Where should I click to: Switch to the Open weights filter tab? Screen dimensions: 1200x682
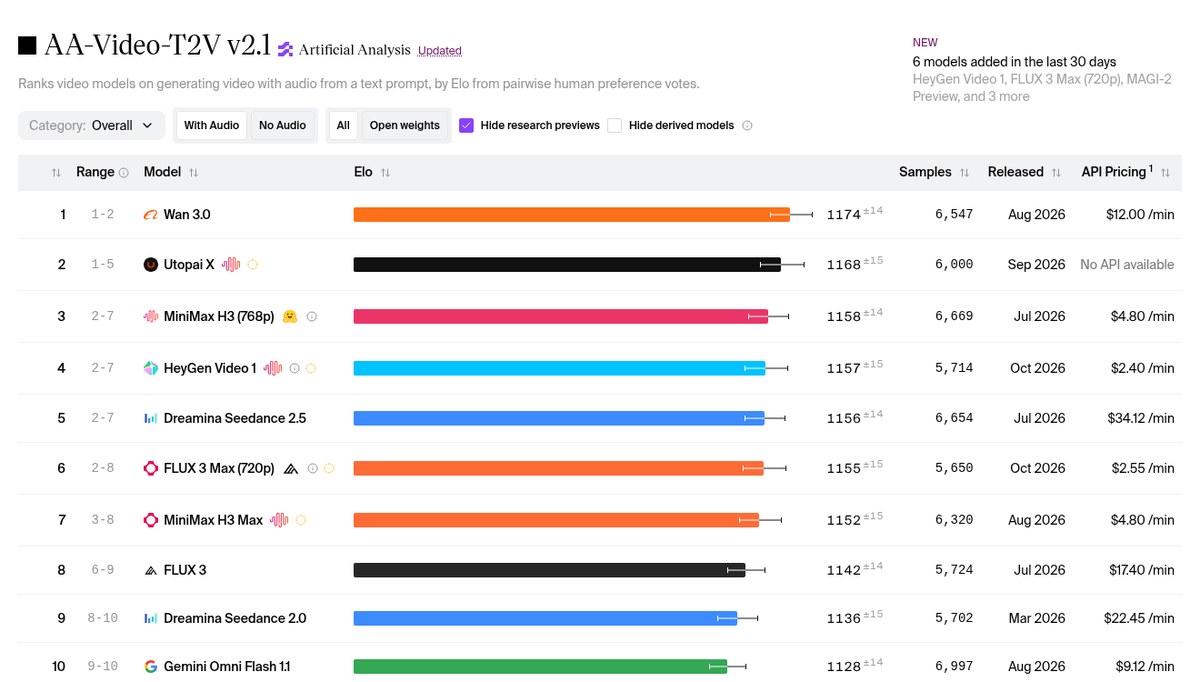point(404,125)
